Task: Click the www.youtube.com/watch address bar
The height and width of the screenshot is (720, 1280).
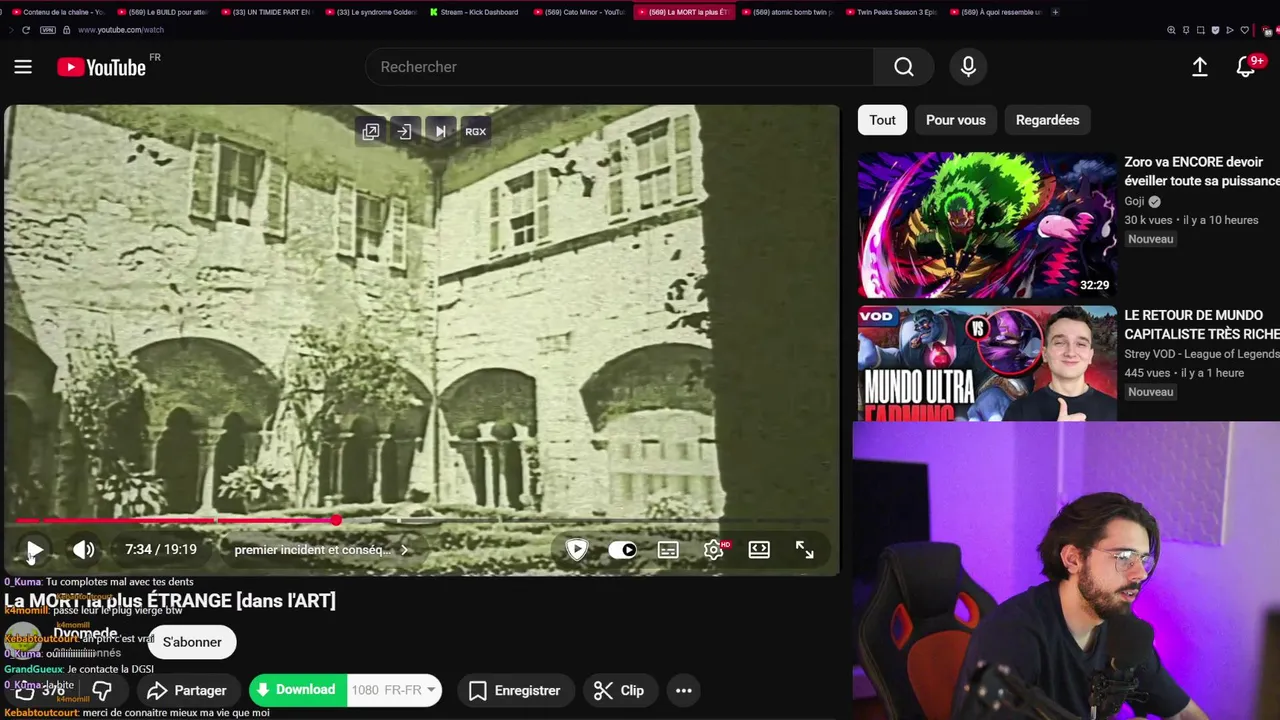Action: click(x=121, y=30)
